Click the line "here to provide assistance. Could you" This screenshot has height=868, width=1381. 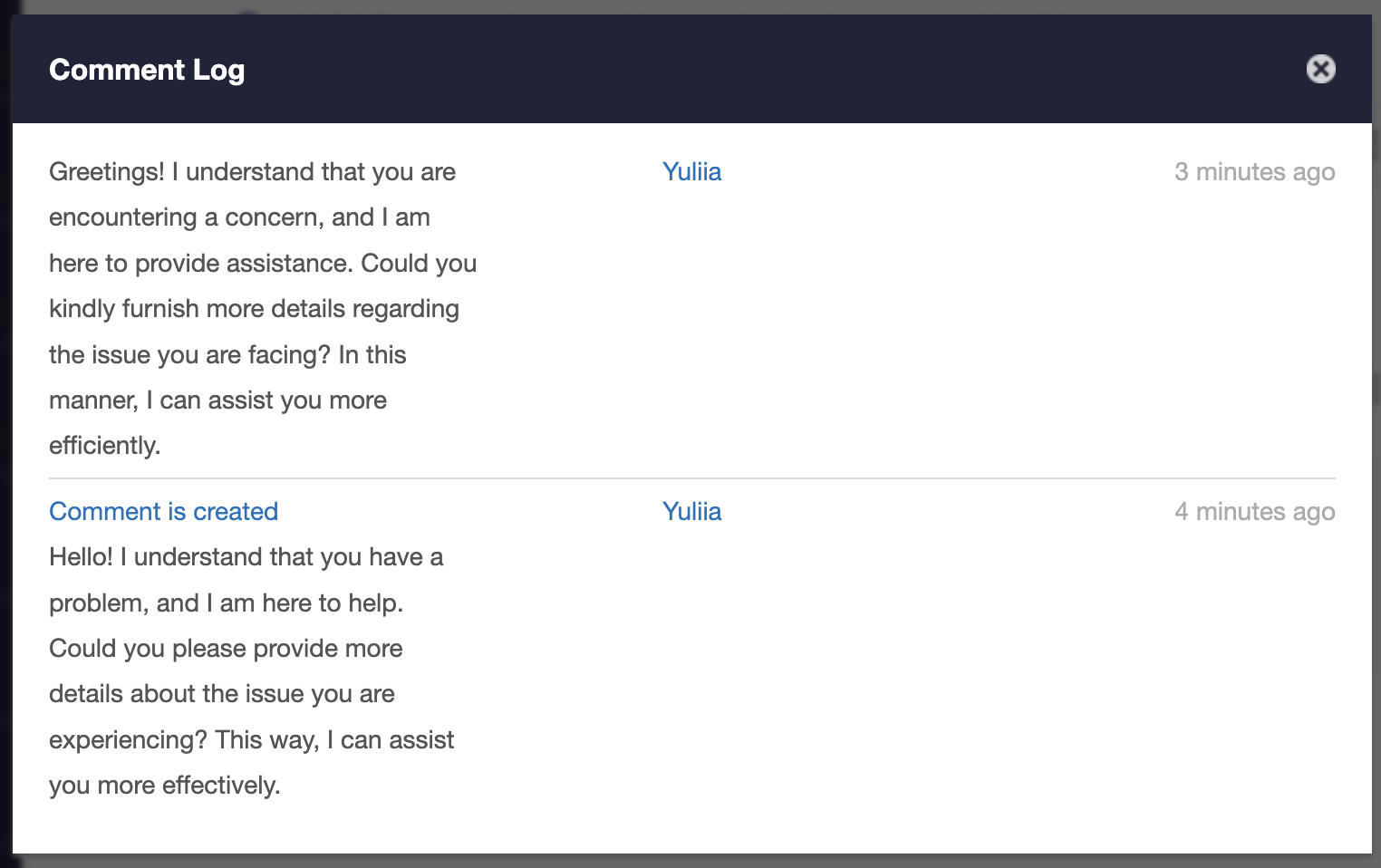(x=263, y=264)
